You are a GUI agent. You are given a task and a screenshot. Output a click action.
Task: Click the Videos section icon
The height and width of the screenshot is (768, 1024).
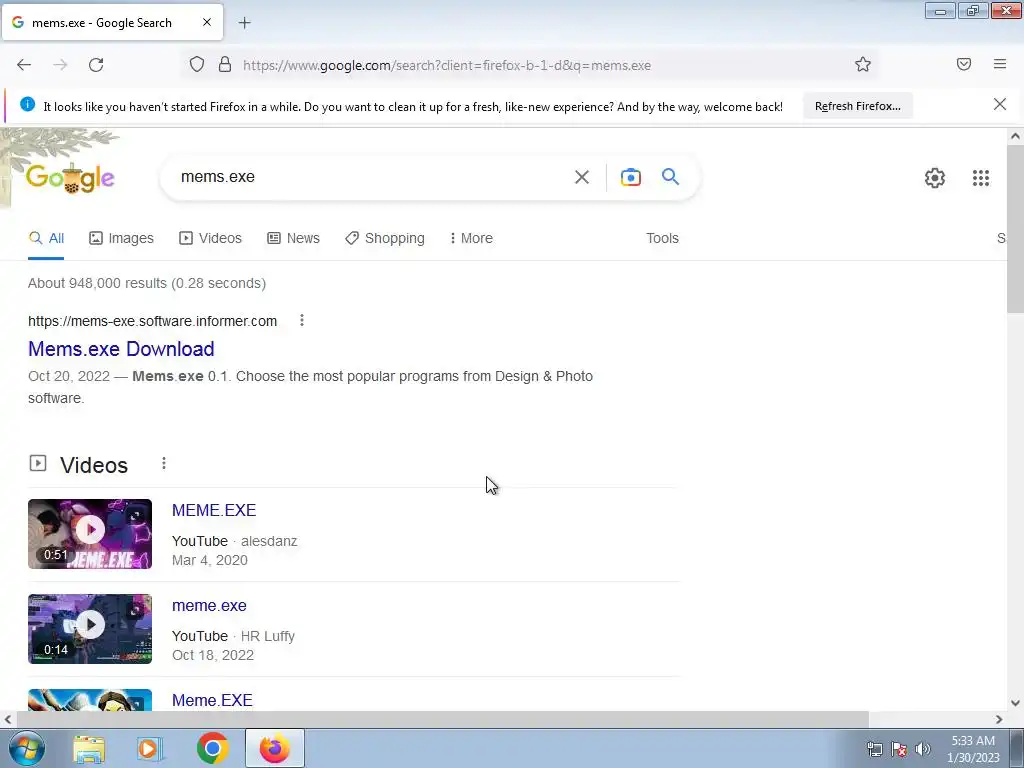click(38, 464)
